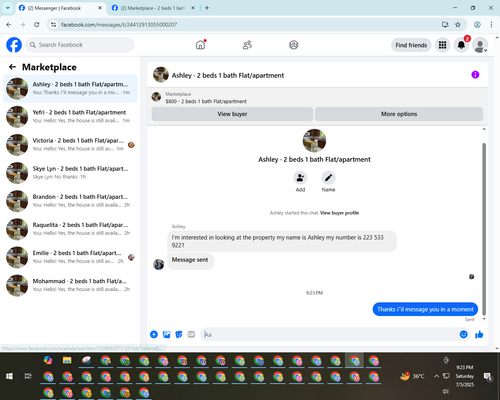Click the Name edit pencil icon

[x=328, y=178]
